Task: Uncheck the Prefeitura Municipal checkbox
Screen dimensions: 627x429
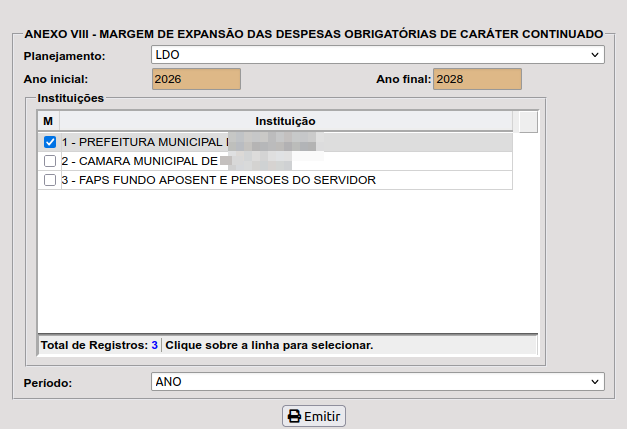Action: tap(50, 142)
